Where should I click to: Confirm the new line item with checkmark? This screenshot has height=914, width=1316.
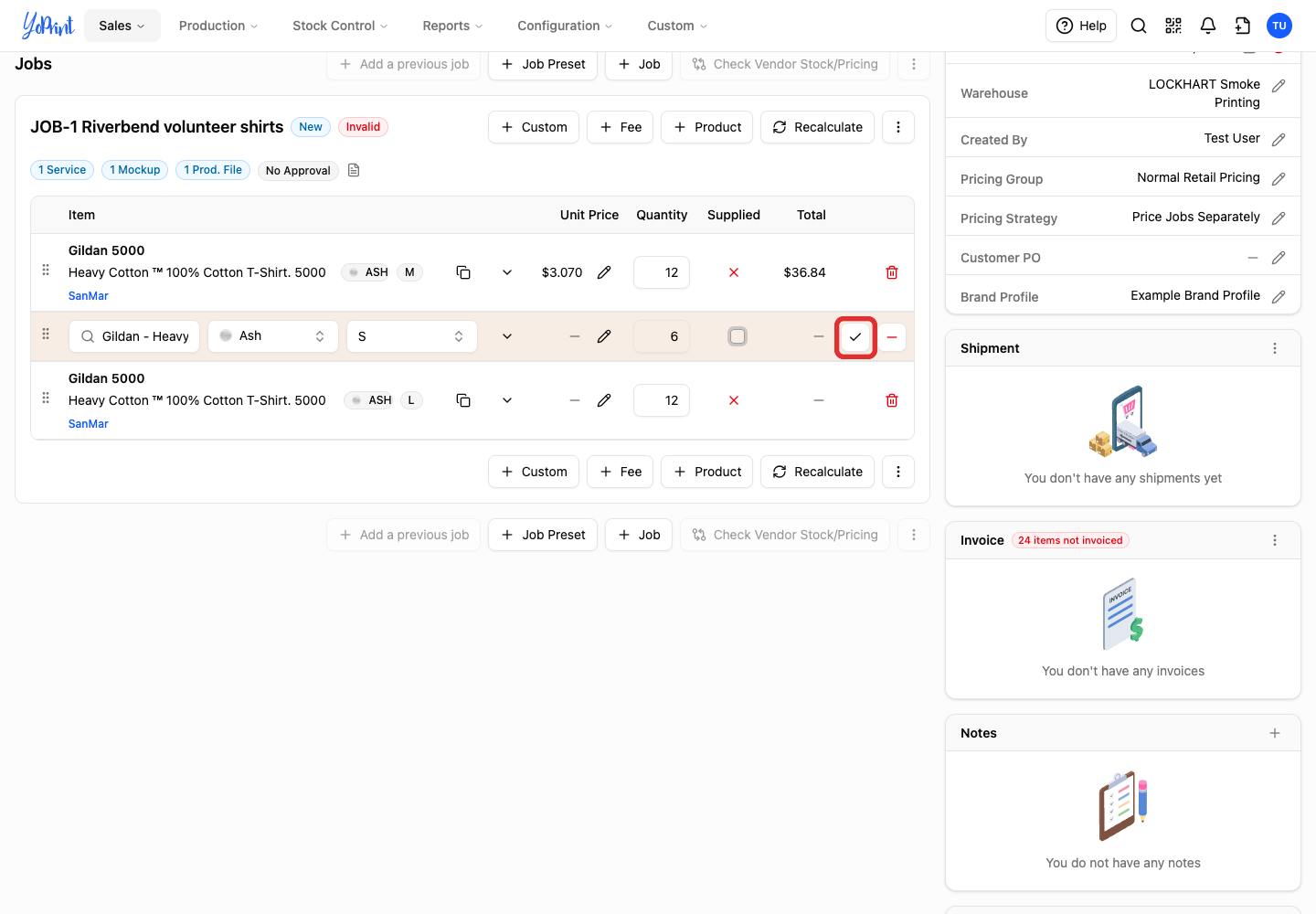(x=855, y=336)
